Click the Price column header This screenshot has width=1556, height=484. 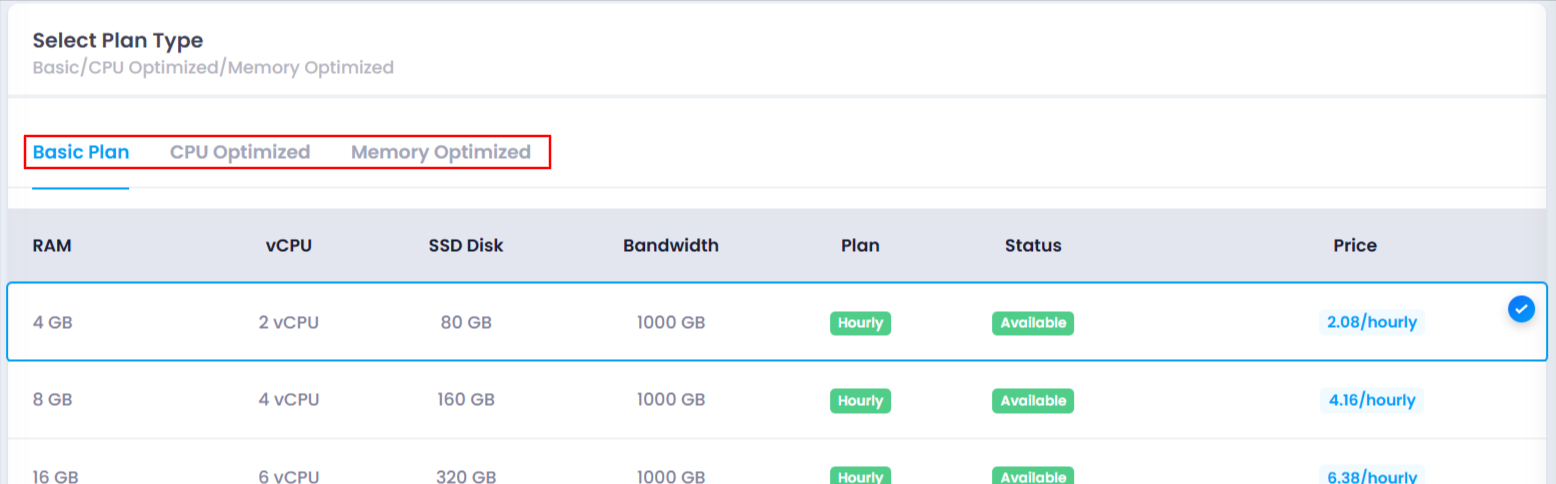coord(1355,245)
